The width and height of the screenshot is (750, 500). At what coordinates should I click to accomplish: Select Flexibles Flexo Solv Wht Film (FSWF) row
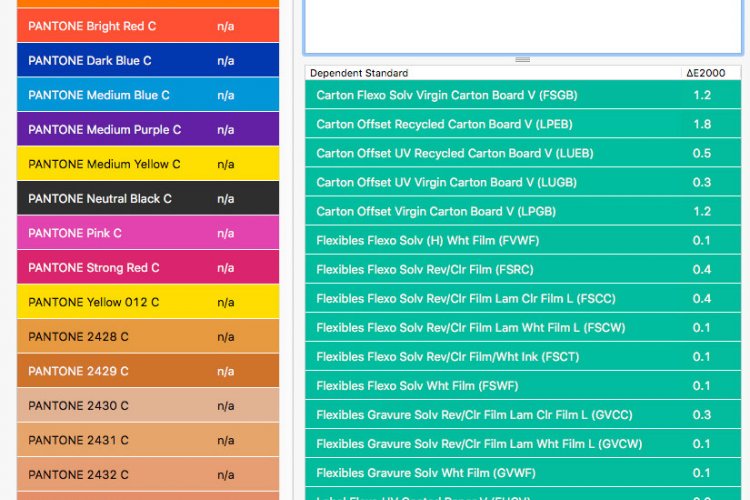(523, 386)
